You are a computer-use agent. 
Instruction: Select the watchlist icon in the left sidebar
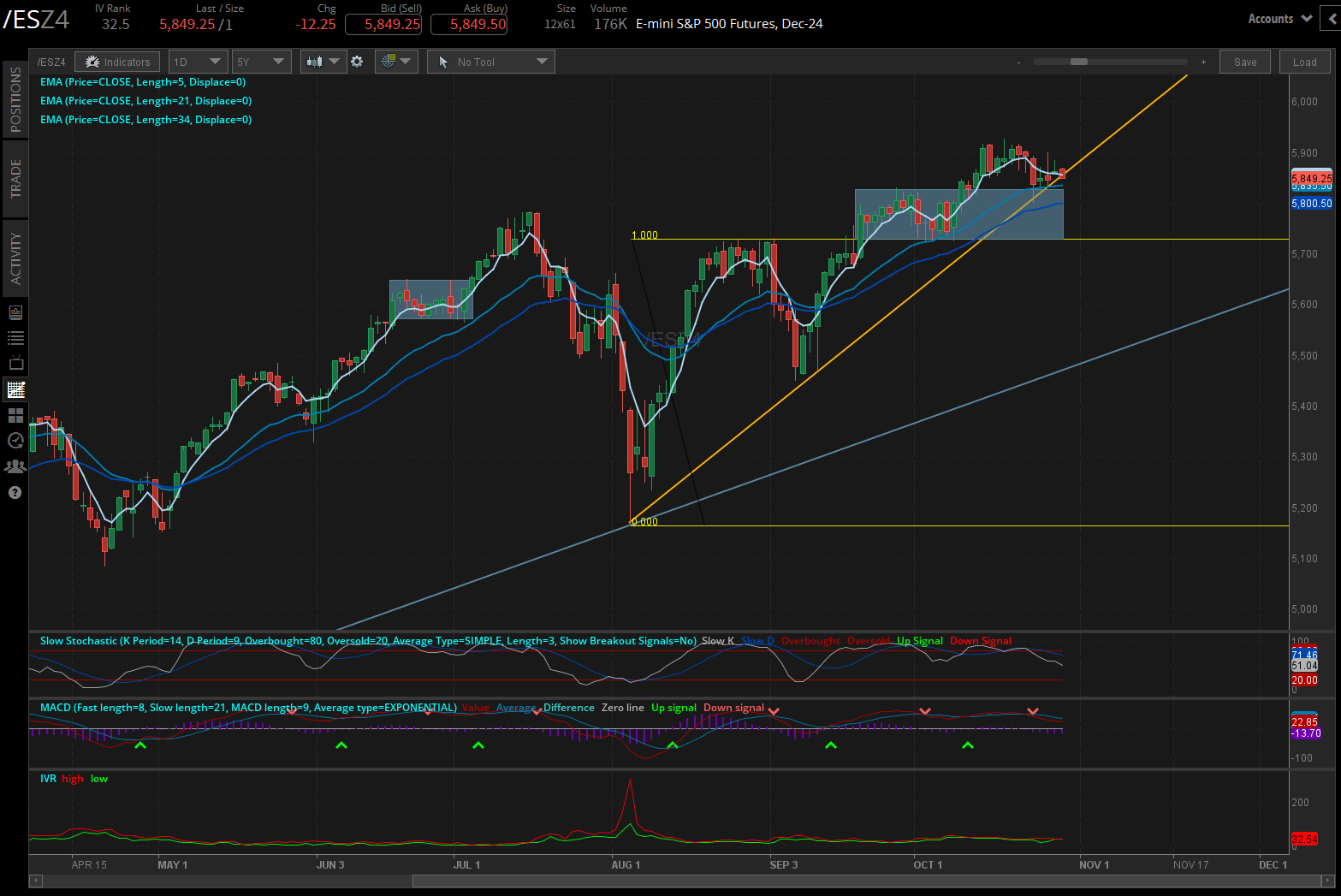(15, 338)
